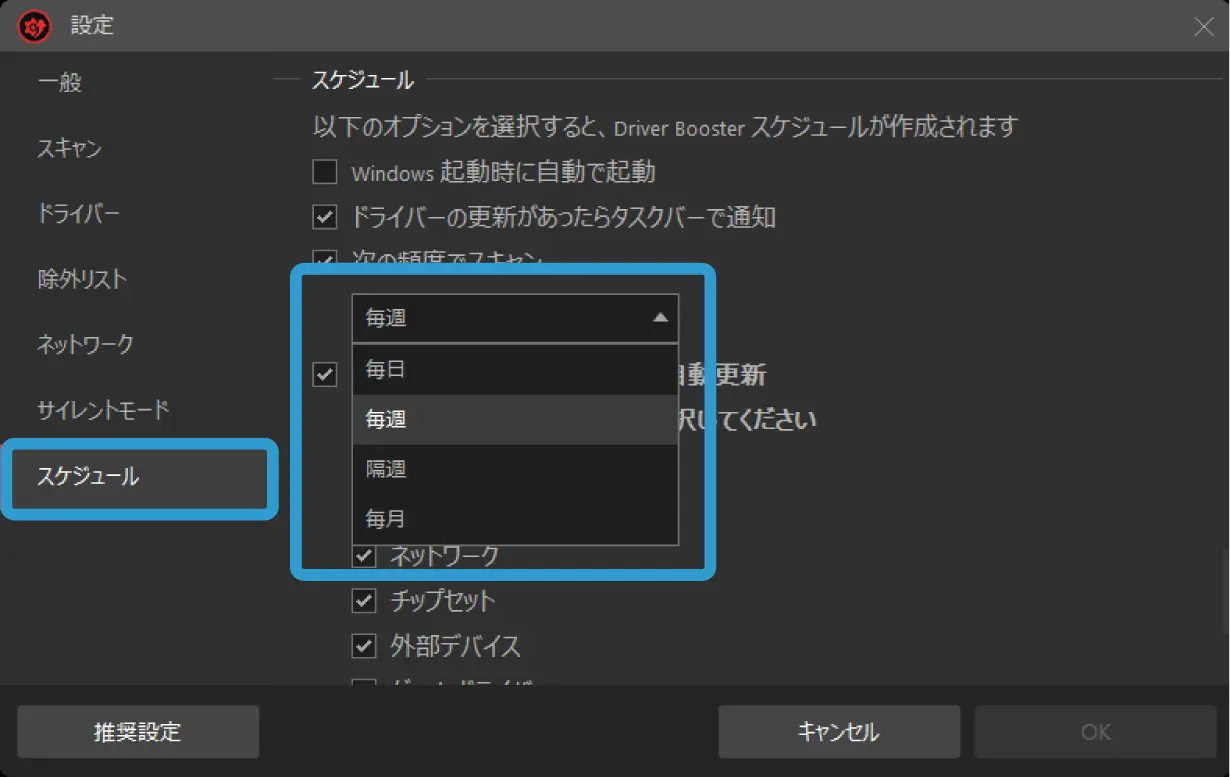Toggle ドライバーの更新があったらタスクバーで通知 checkbox

tap(324, 217)
